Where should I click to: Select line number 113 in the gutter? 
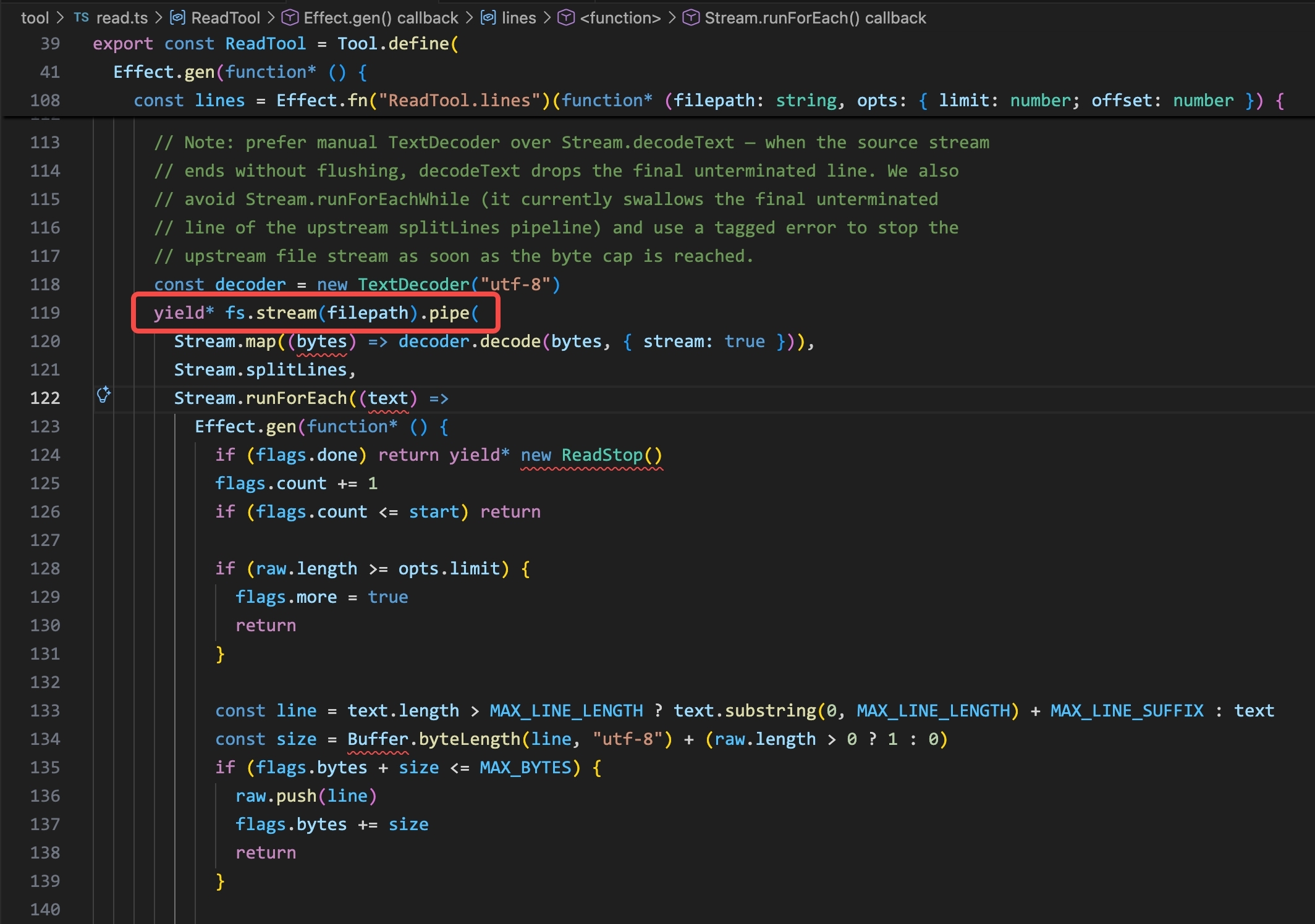45,143
